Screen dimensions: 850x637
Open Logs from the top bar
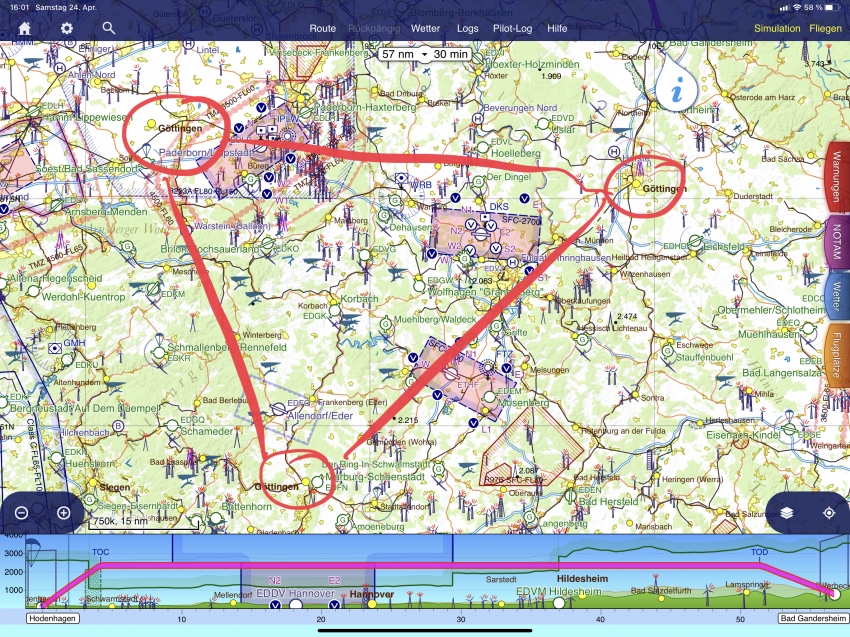[467, 28]
